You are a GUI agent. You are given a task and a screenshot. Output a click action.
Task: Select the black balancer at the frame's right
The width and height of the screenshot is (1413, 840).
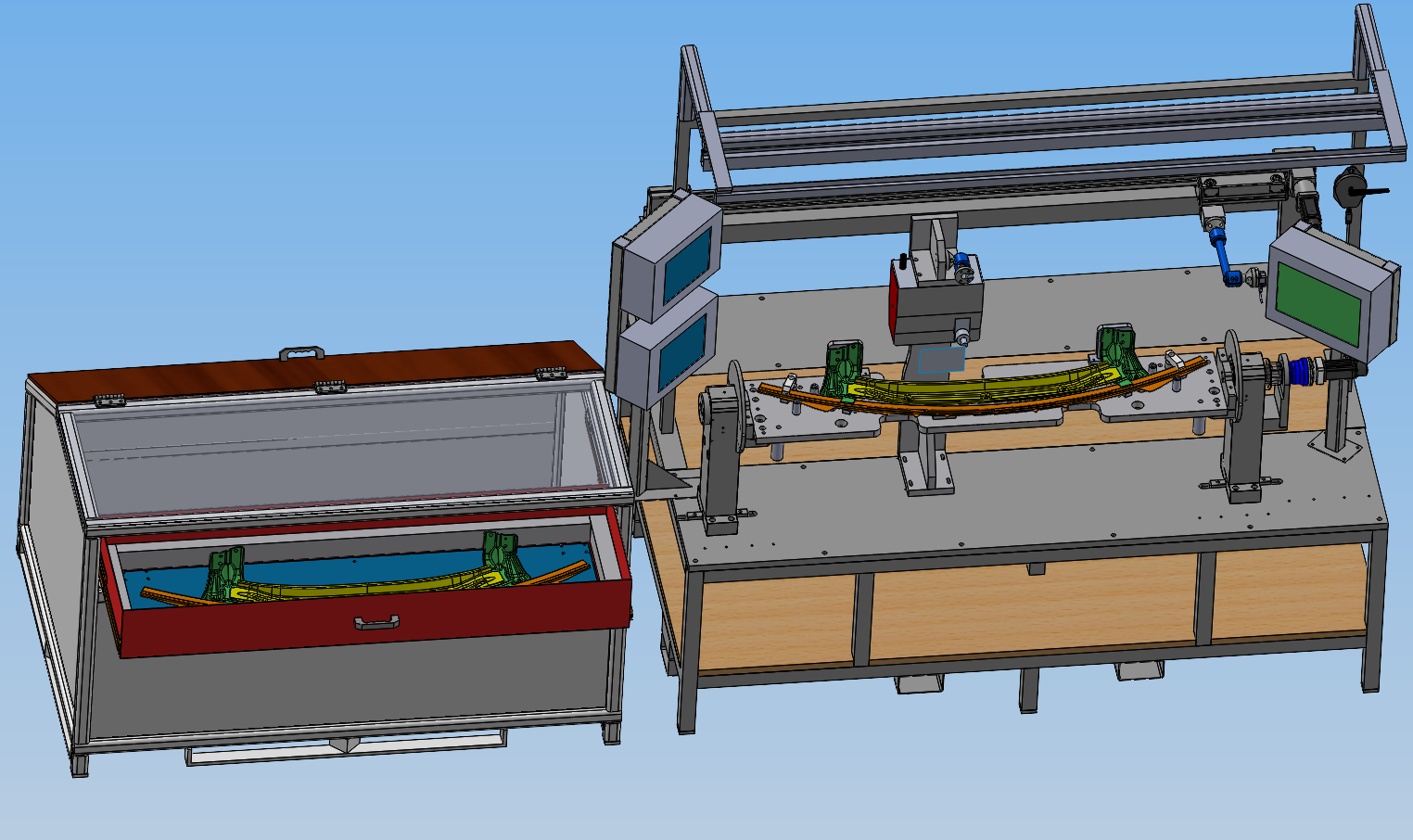(x=1354, y=188)
